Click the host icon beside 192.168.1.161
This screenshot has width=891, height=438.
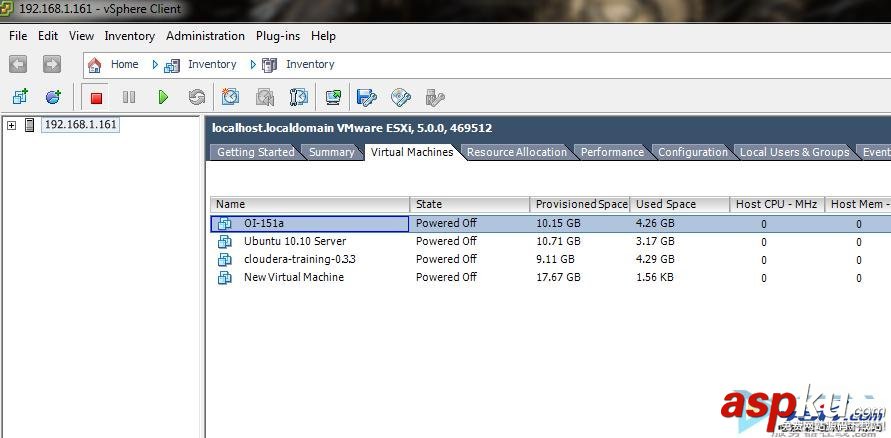30,125
